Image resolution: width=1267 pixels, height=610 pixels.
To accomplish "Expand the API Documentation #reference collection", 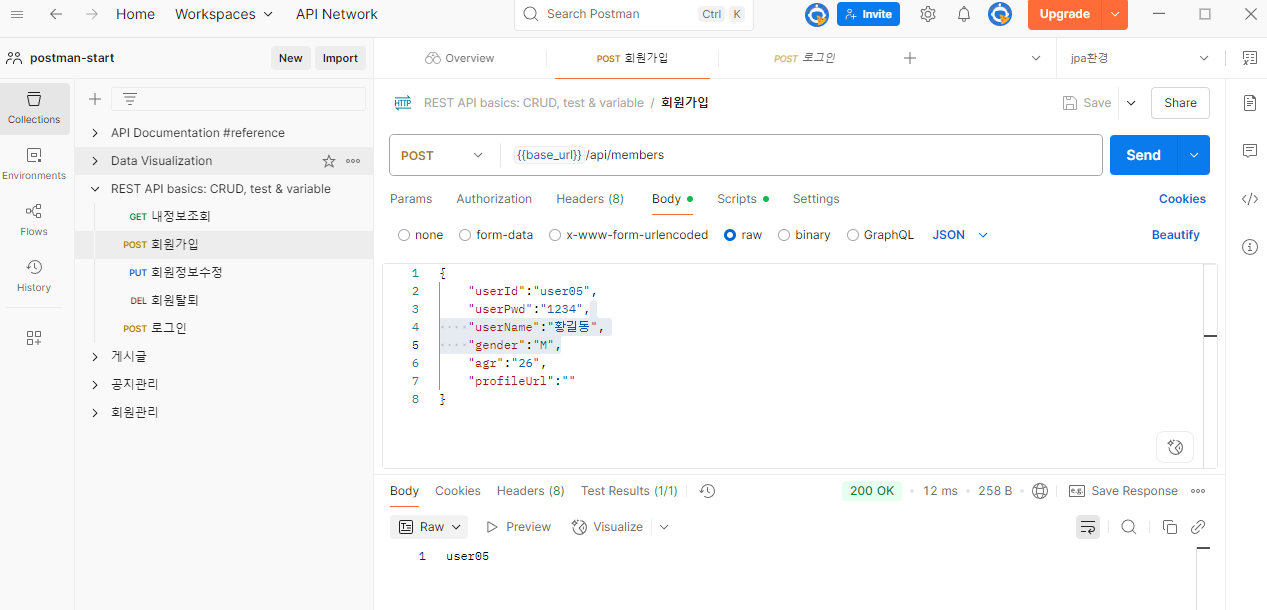I will (x=95, y=133).
